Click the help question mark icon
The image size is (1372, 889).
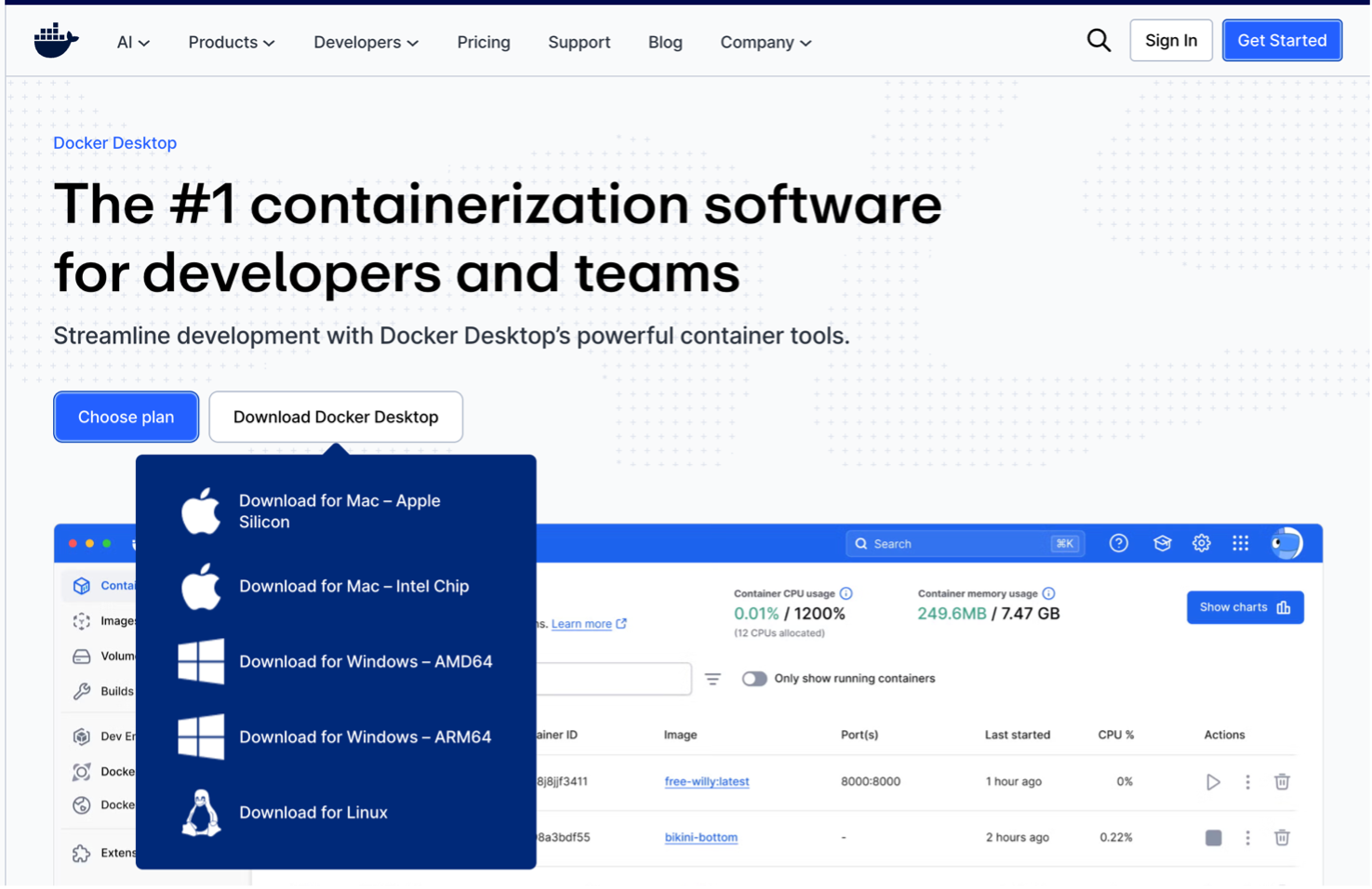click(1118, 543)
